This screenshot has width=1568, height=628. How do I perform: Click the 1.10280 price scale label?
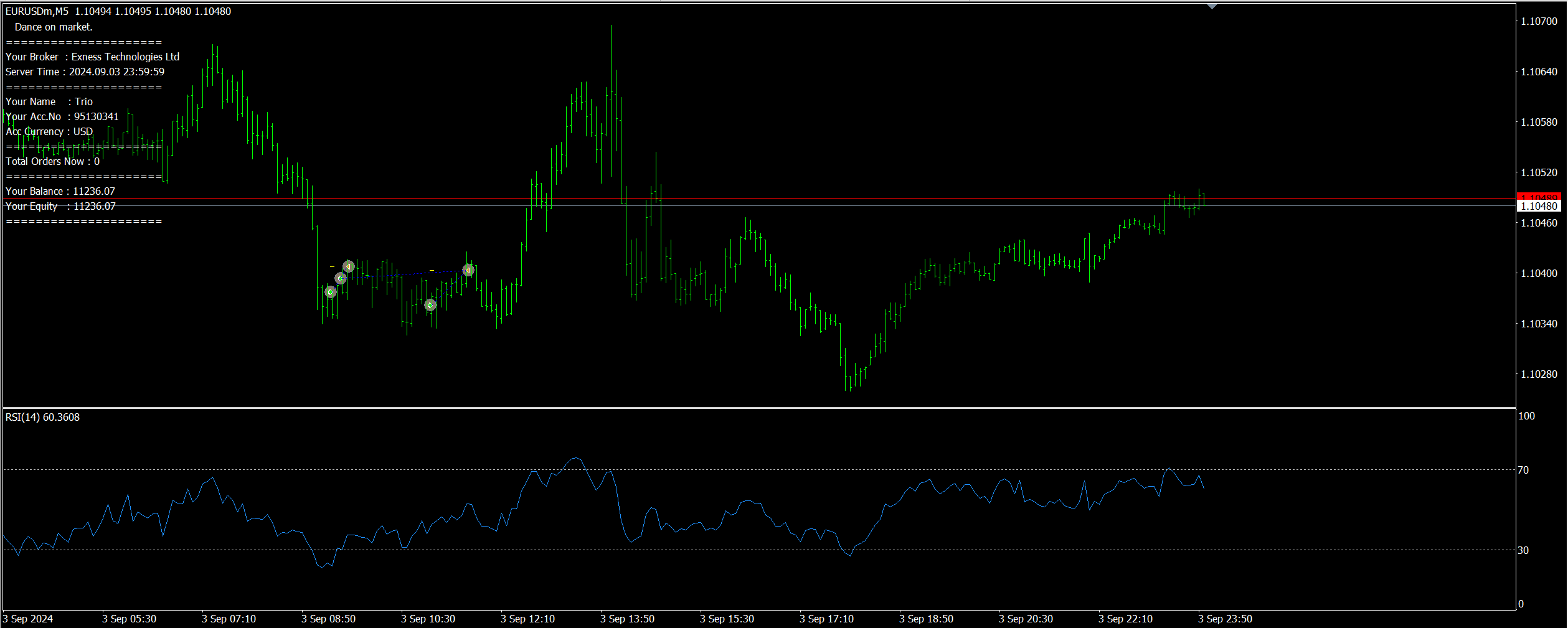tap(1539, 374)
